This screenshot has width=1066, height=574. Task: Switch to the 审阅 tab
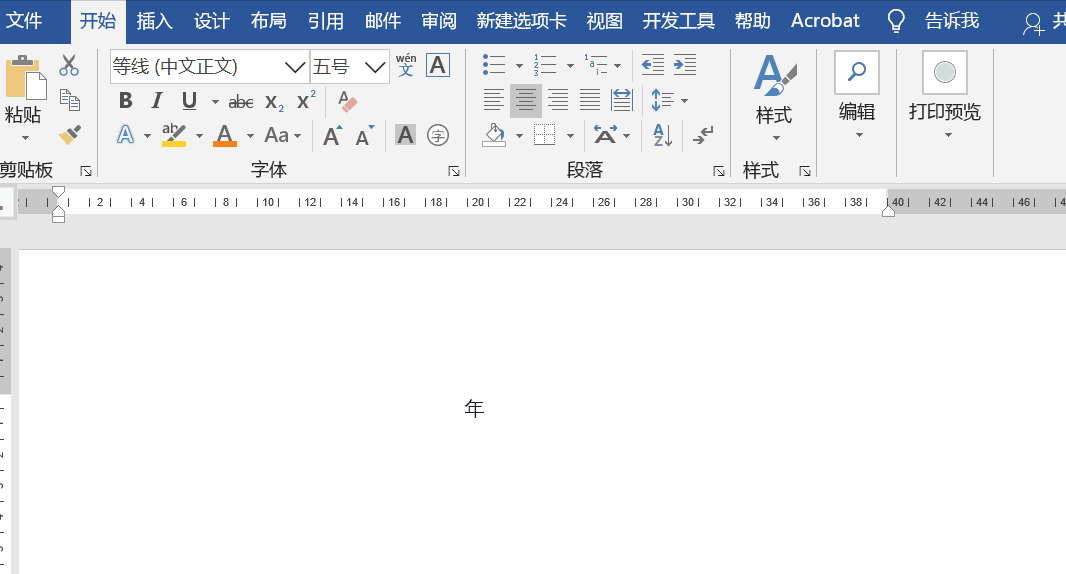(439, 21)
